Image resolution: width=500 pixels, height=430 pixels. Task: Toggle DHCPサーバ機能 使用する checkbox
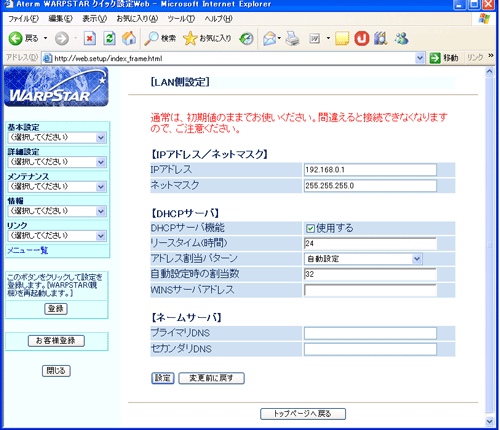310,228
